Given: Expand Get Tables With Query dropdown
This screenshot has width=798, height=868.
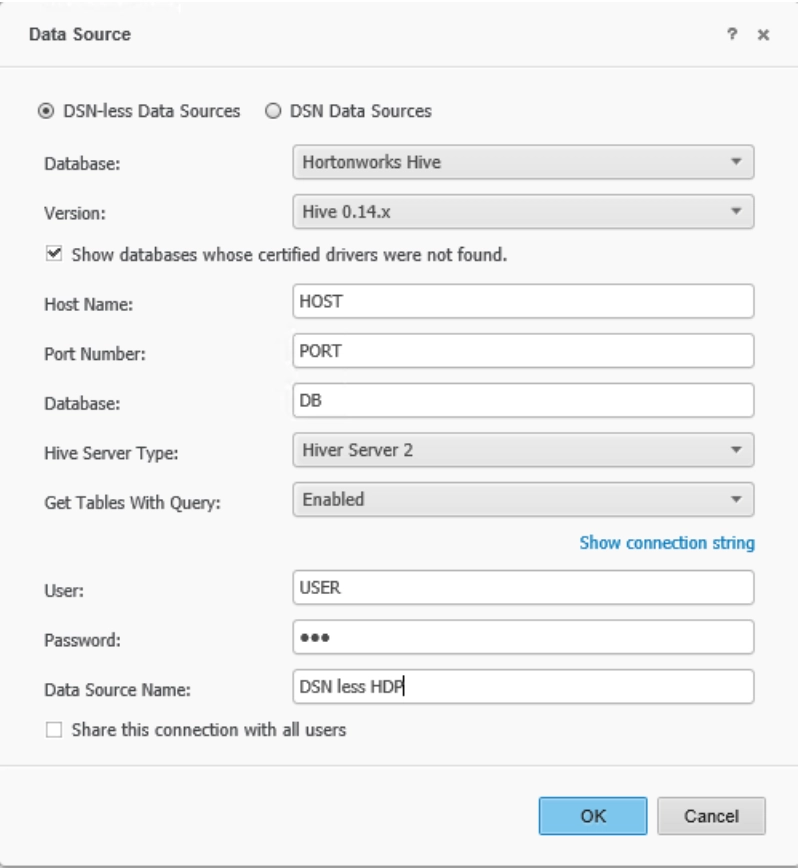Looking at the screenshot, I should point(523,499).
